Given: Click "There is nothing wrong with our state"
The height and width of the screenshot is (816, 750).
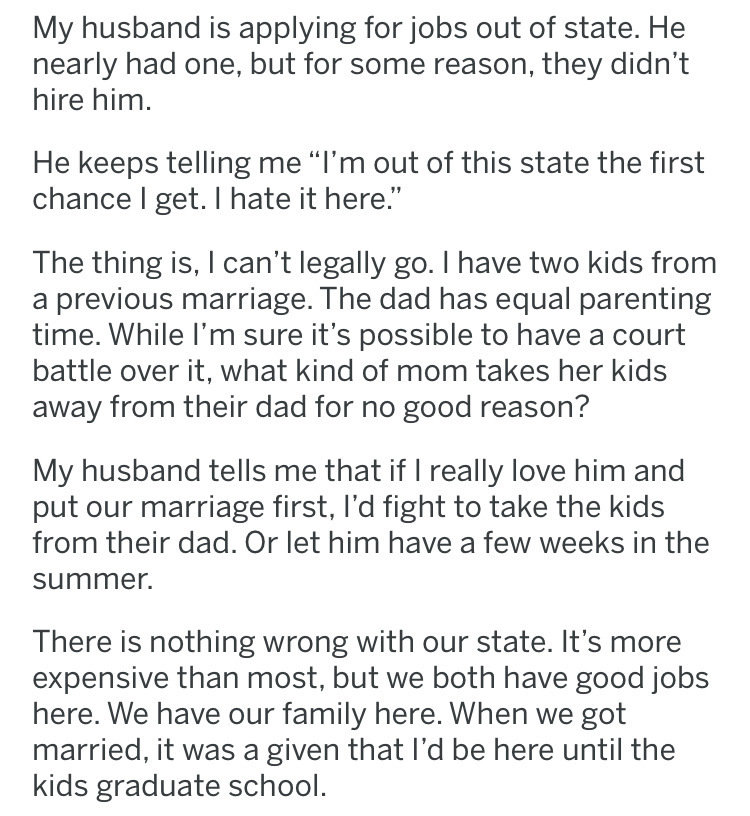Looking at the screenshot, I should (x=290, y=641).
